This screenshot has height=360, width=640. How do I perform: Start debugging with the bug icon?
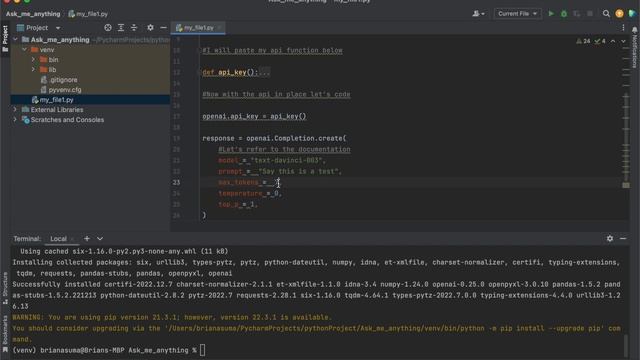point(564,13)
